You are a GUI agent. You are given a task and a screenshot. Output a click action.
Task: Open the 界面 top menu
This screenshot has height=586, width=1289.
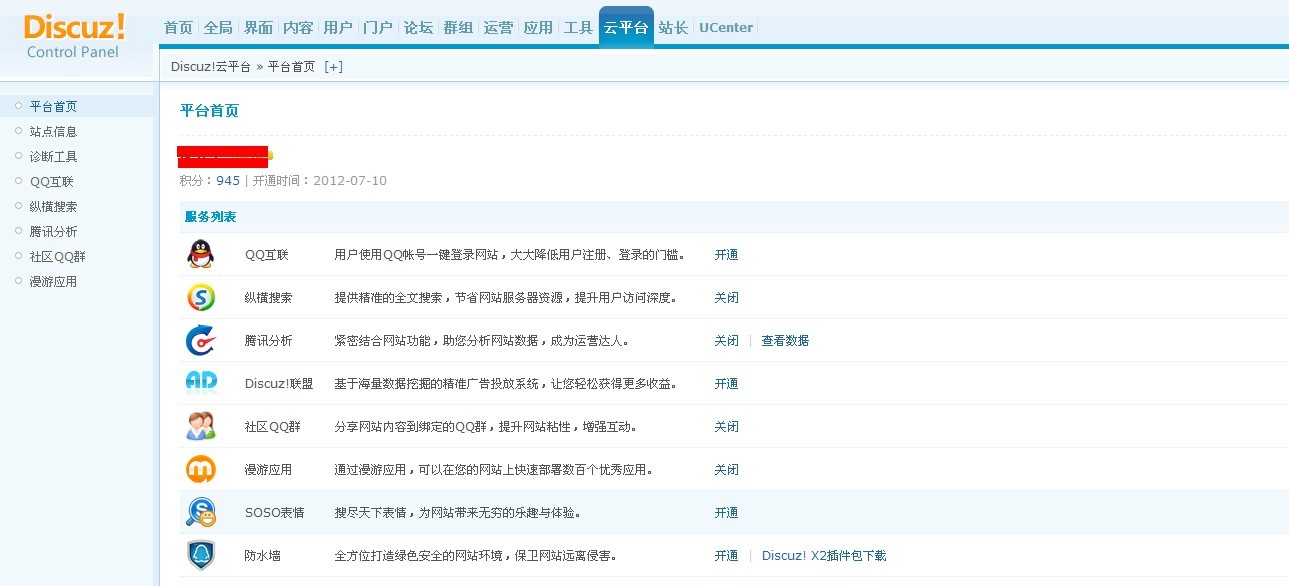tap(258, 28)
